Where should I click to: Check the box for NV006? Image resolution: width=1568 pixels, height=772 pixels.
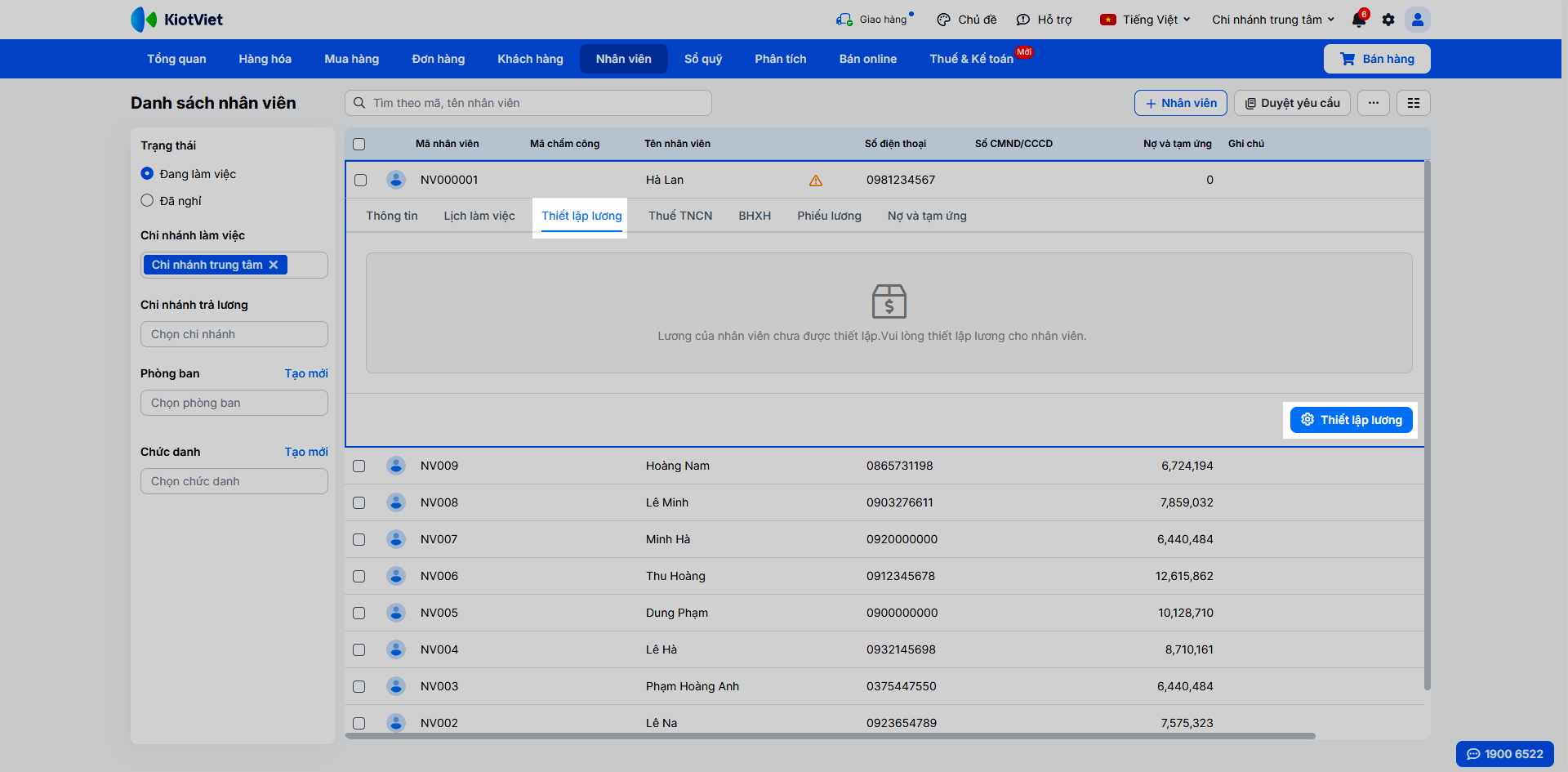pos(359,577)
